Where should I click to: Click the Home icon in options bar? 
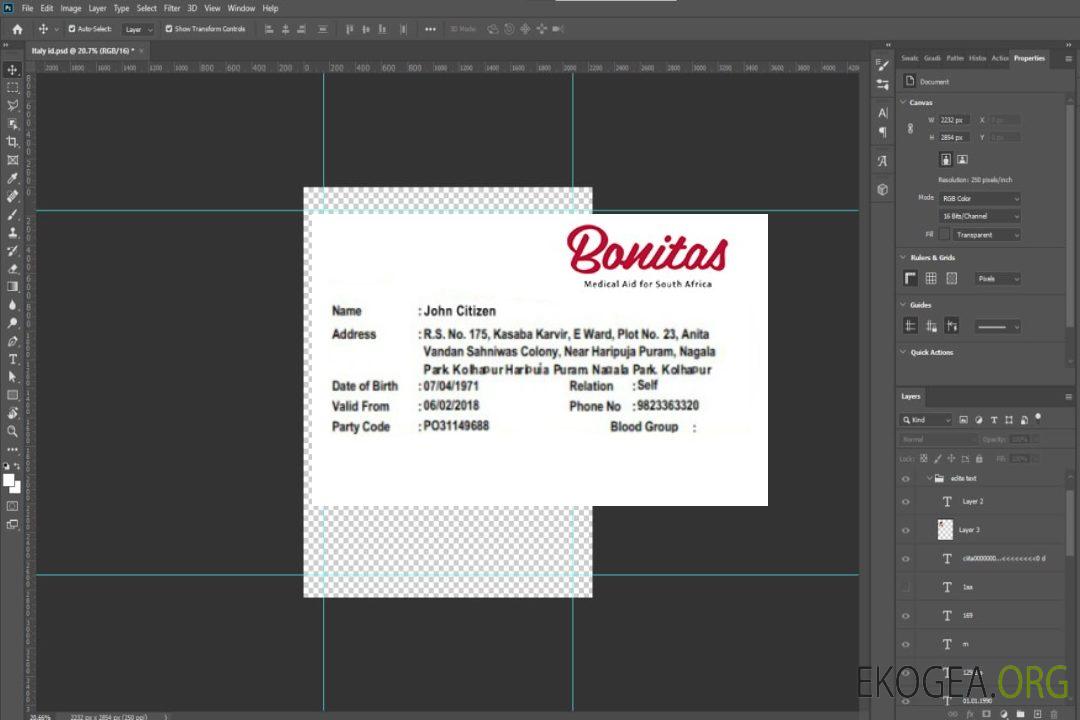tap(17, 29)
